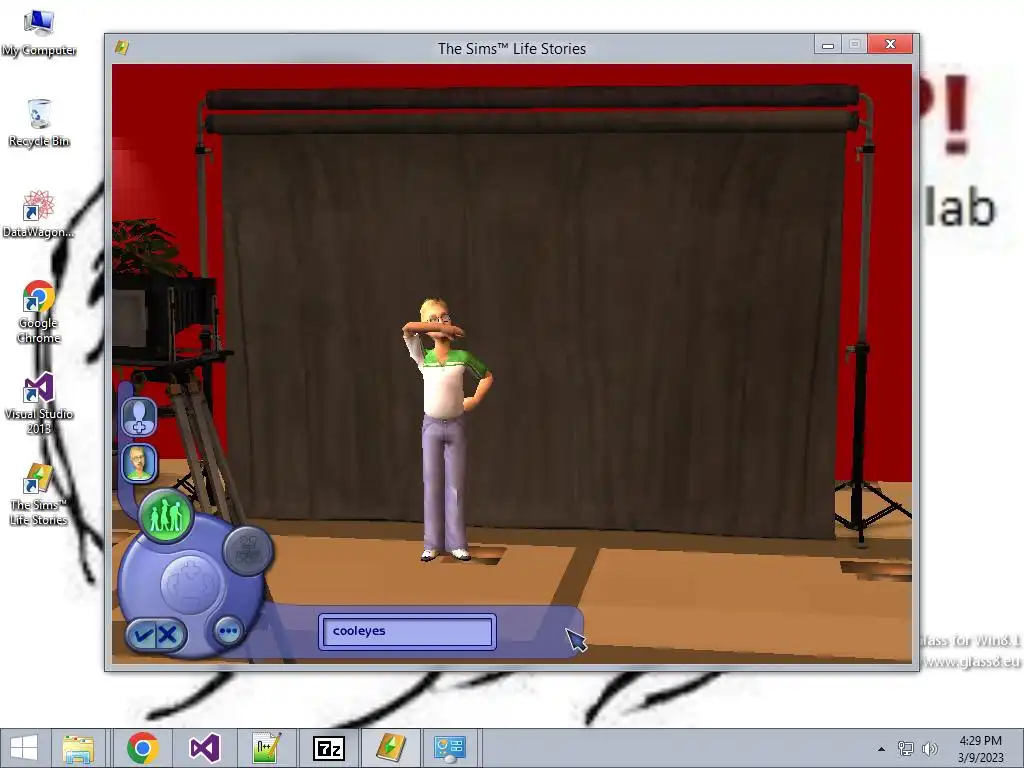Screen dimensions: 1024x768
Task: Click the family name field 'cooleyes'
Action: (x=408, y=632)
